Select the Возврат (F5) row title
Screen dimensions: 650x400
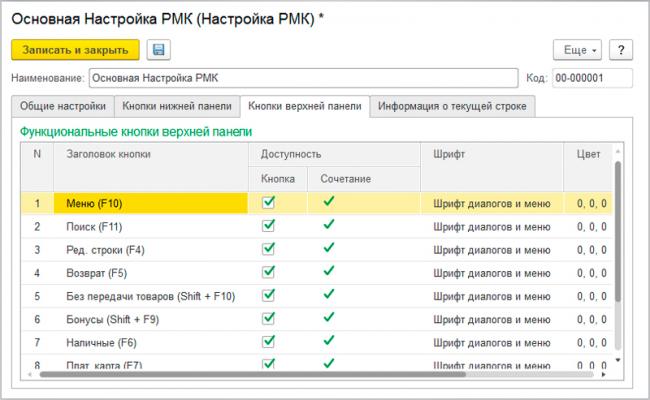coord(97,273)
